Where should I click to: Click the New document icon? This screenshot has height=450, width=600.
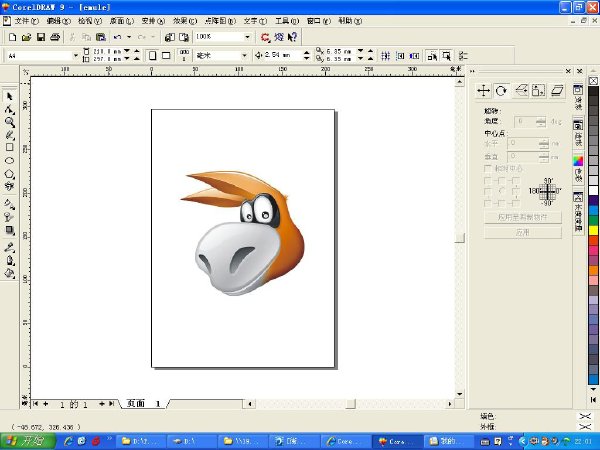click(12, 37)
